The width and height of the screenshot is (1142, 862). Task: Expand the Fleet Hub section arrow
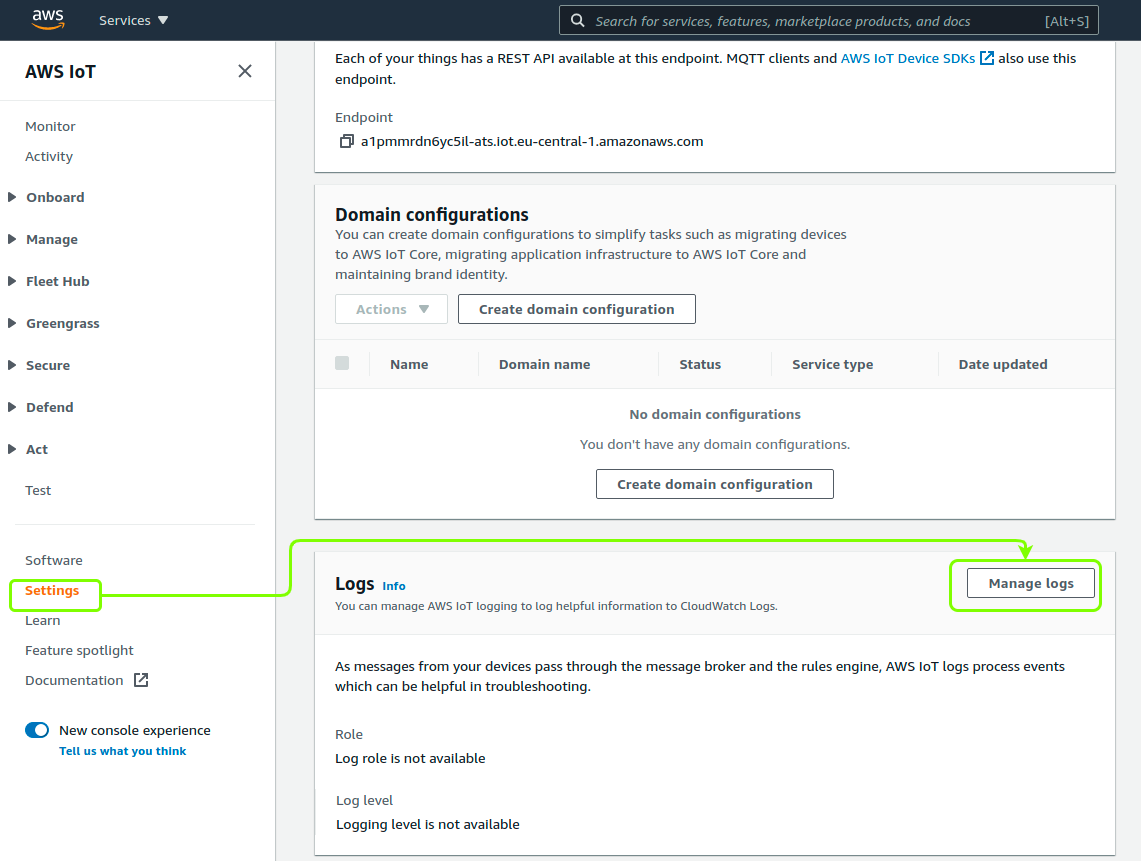click(x=12, y=281)
